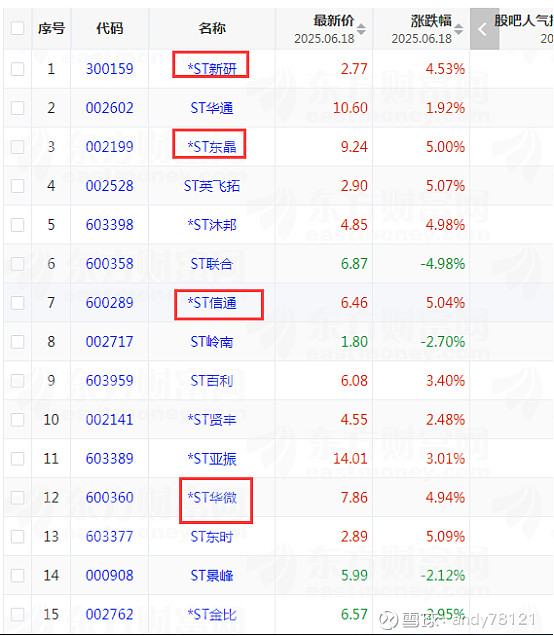This screenshot has width=554, height=636.
Task: Check the box for row 1 *ST新研
Action: pos(17,69)
